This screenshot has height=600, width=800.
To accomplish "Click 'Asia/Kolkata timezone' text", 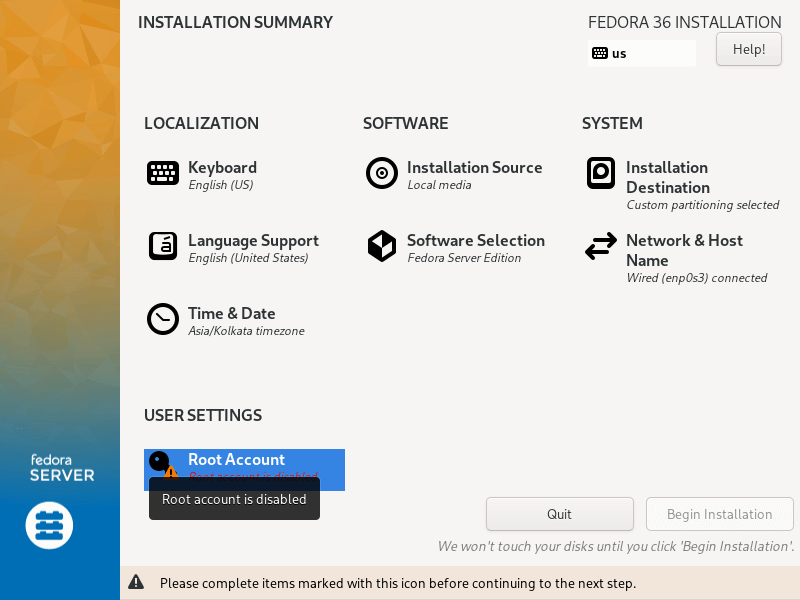I will (x=246, y=331).
